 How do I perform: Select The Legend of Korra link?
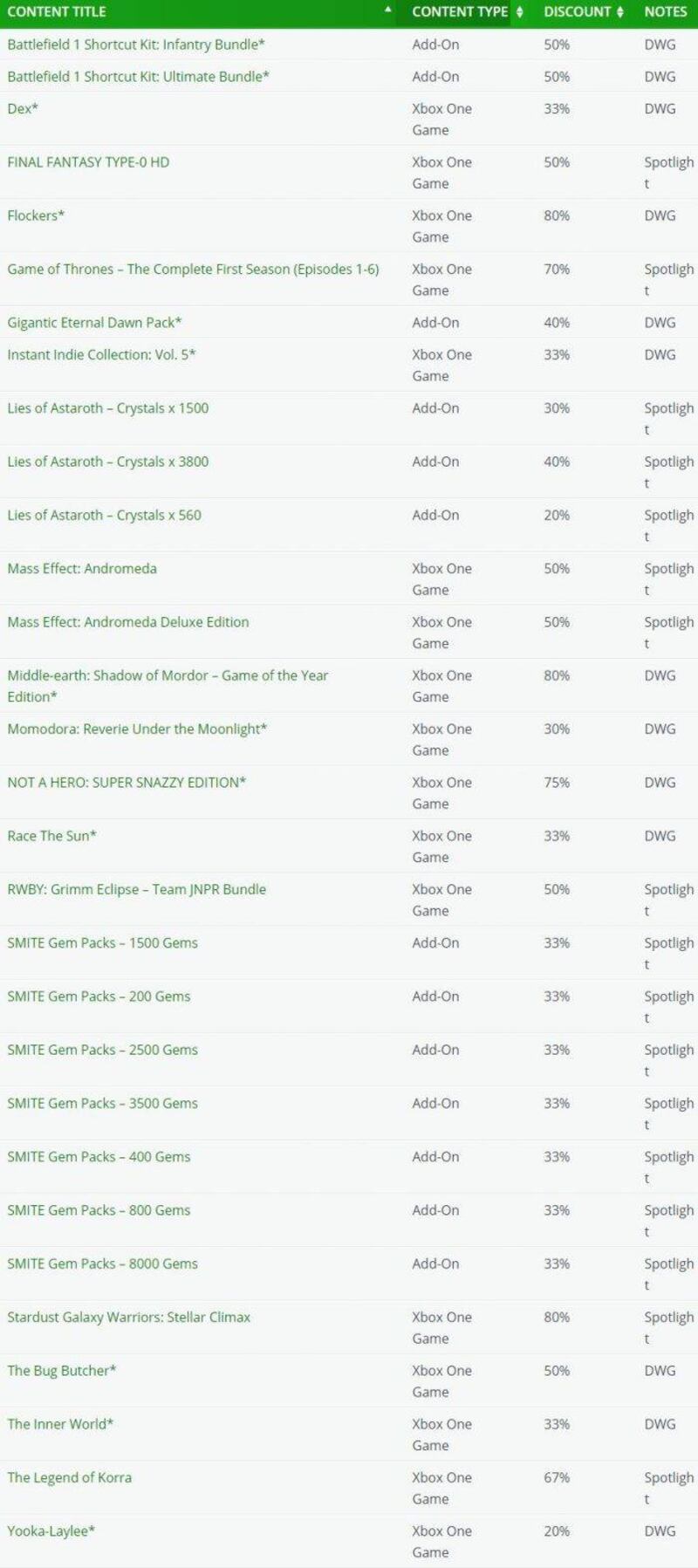click(70, 1477)
